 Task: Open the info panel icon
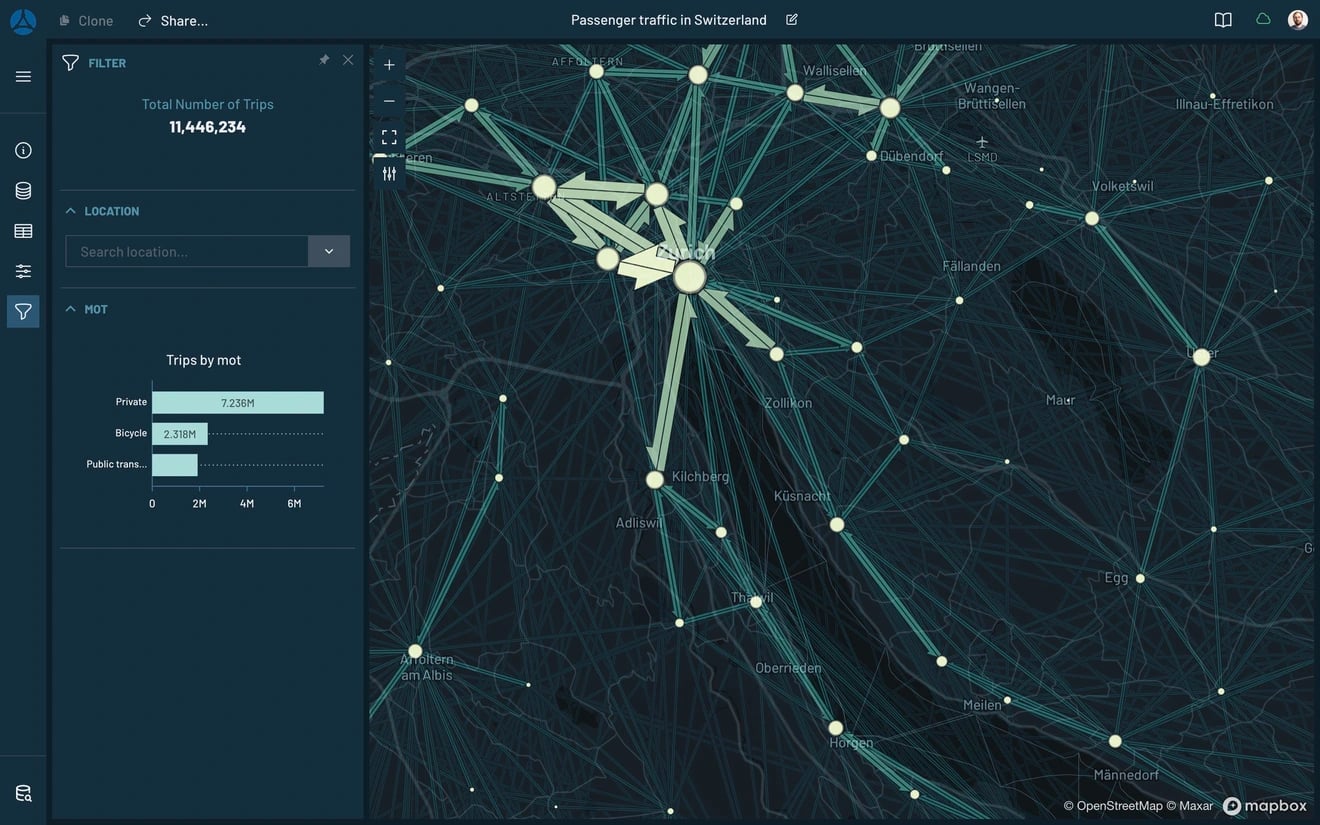[23, 150]
